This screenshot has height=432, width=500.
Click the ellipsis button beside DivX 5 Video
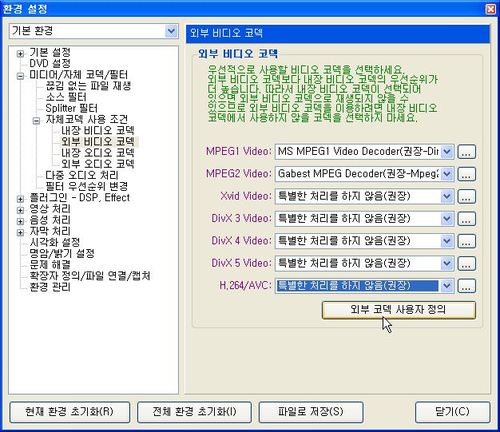pyautogui.click(x=466, y=264)
